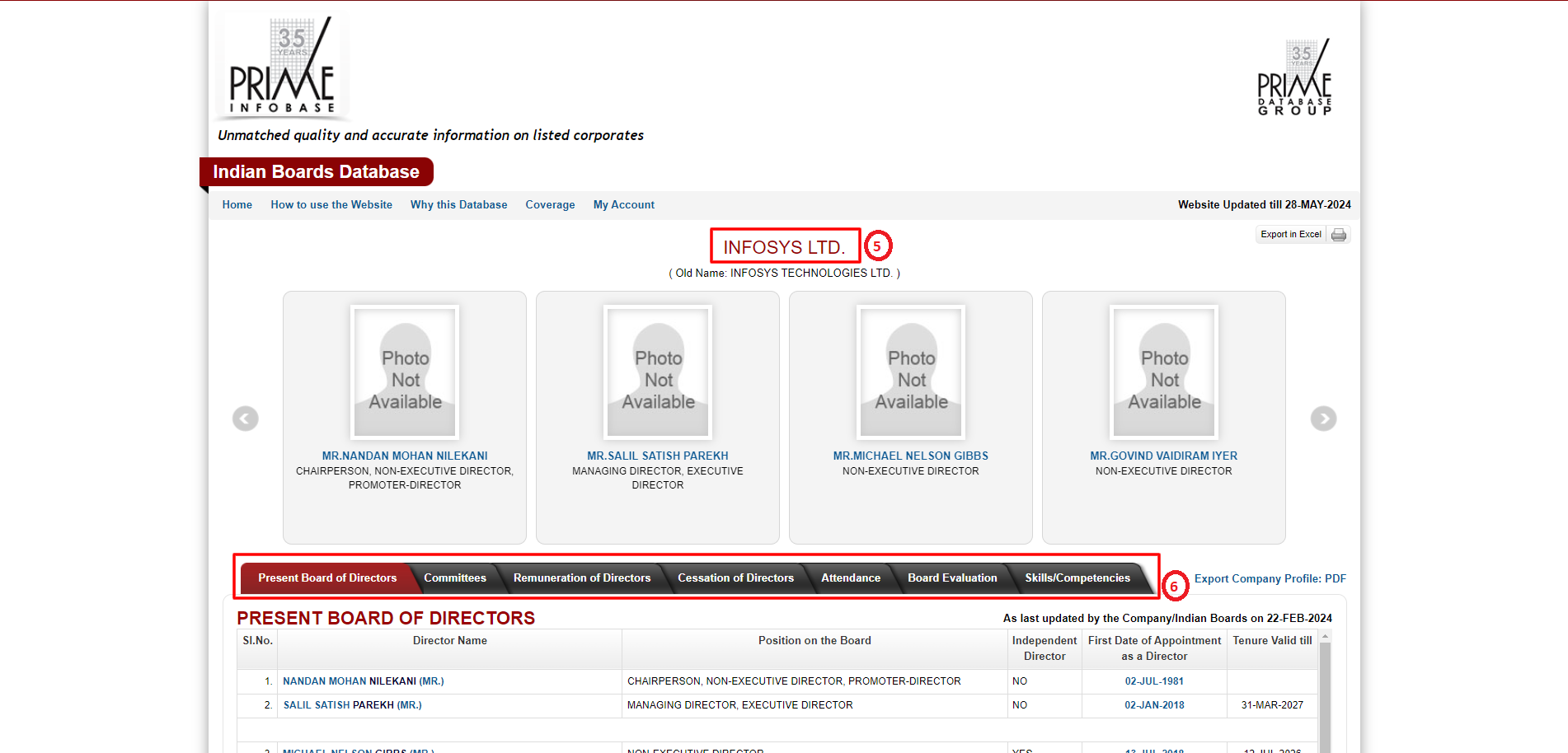
Task: Switch to Skills/Competencies tab
Action: coord(1077,578)
